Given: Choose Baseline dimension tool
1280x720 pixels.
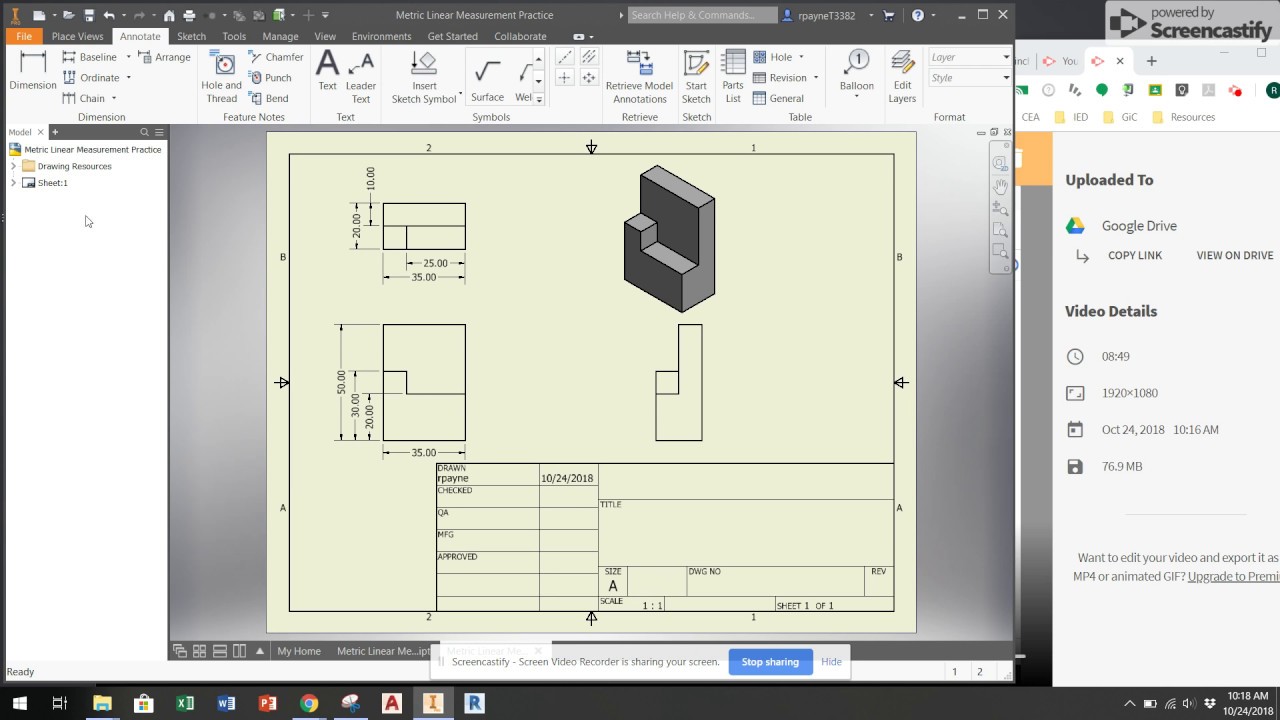Looking at the screenshot, I should click(x=90, y=57).
